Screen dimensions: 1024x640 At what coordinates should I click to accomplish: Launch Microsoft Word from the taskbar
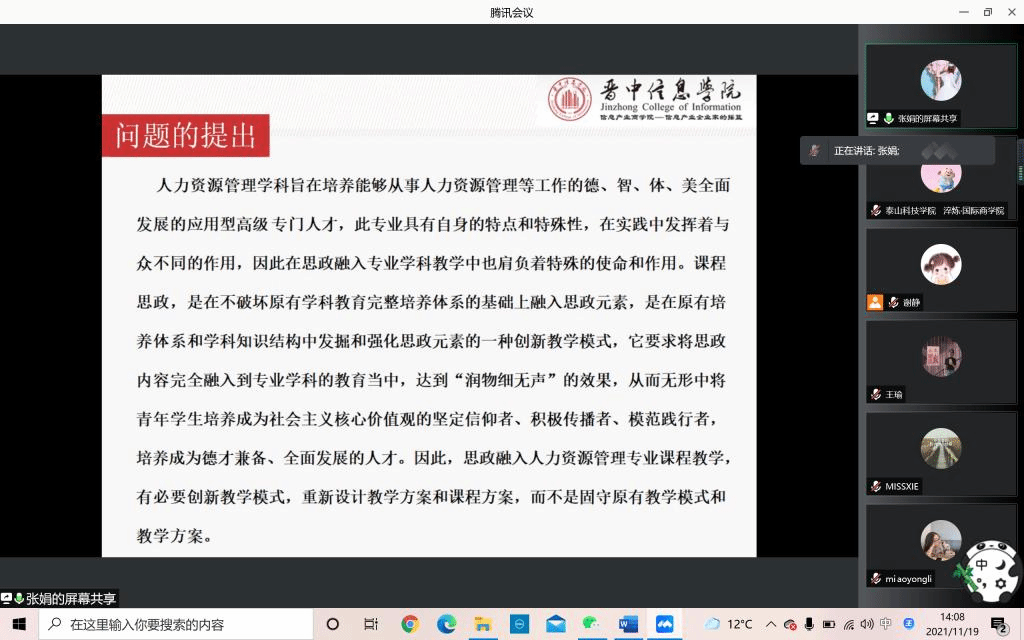(x=628, y=624)
